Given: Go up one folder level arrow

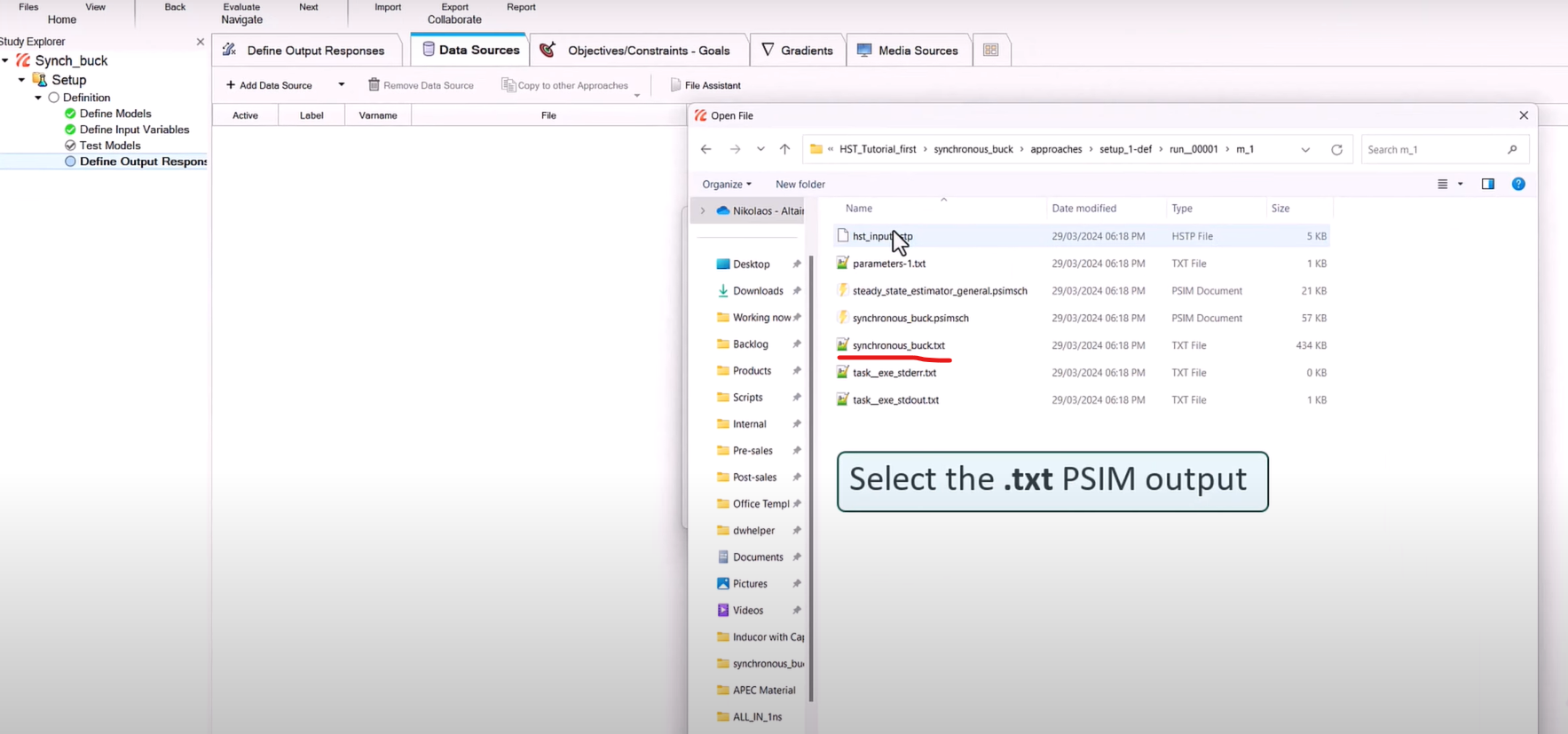Looking at the screenshot, I should point(784,149).
